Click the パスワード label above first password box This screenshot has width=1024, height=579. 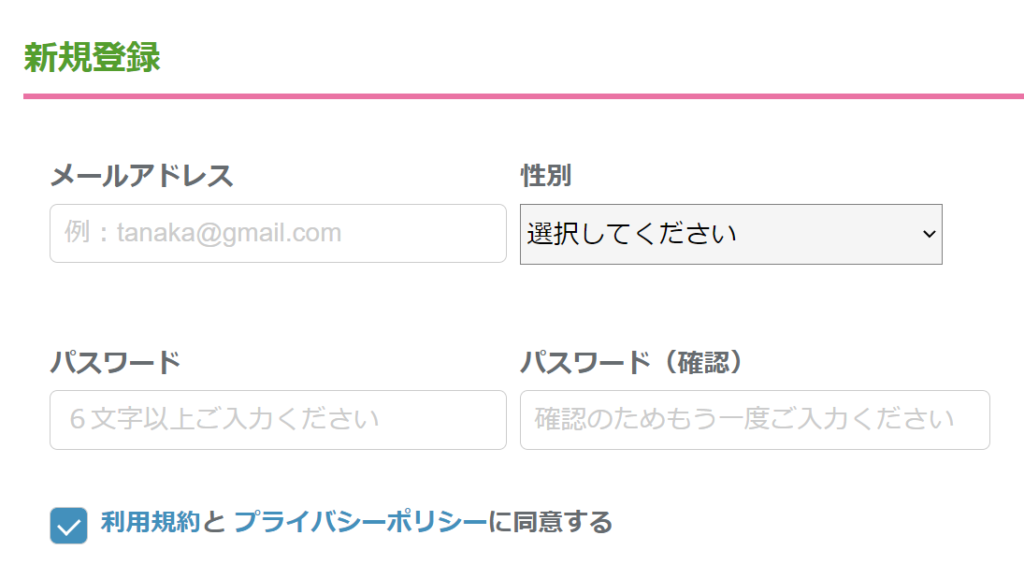coord(115,362)
